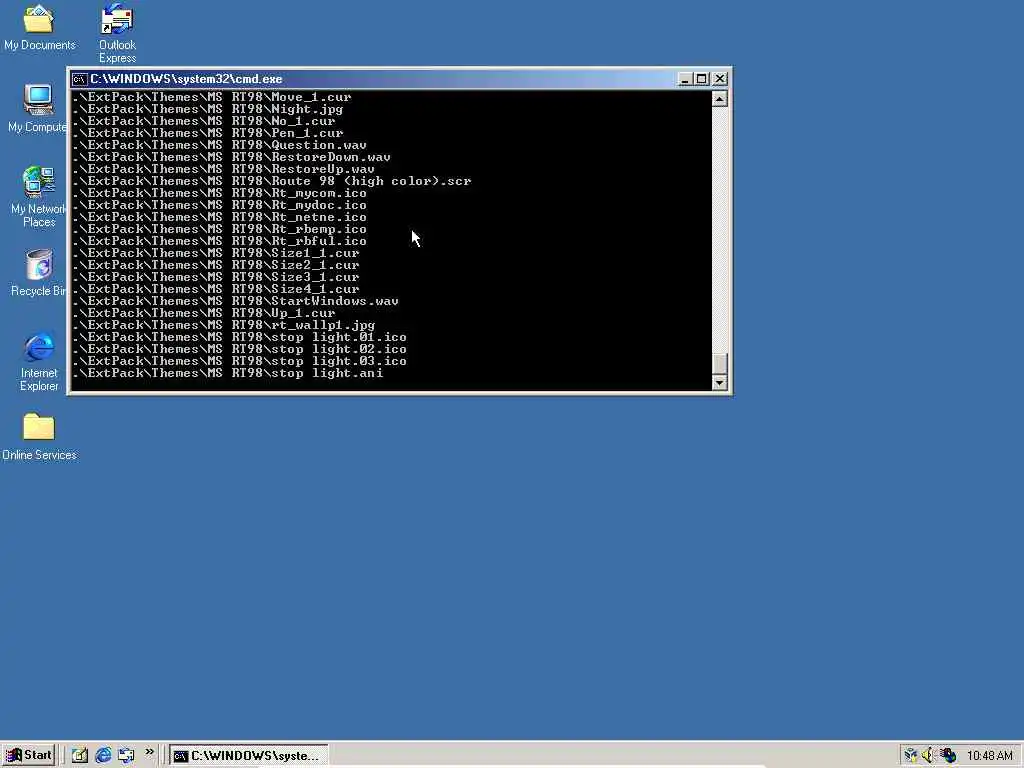The width and height of the screenshot is (1024, 768).
Task: Click the Night.jpg output line
Action: click(208, 109)
